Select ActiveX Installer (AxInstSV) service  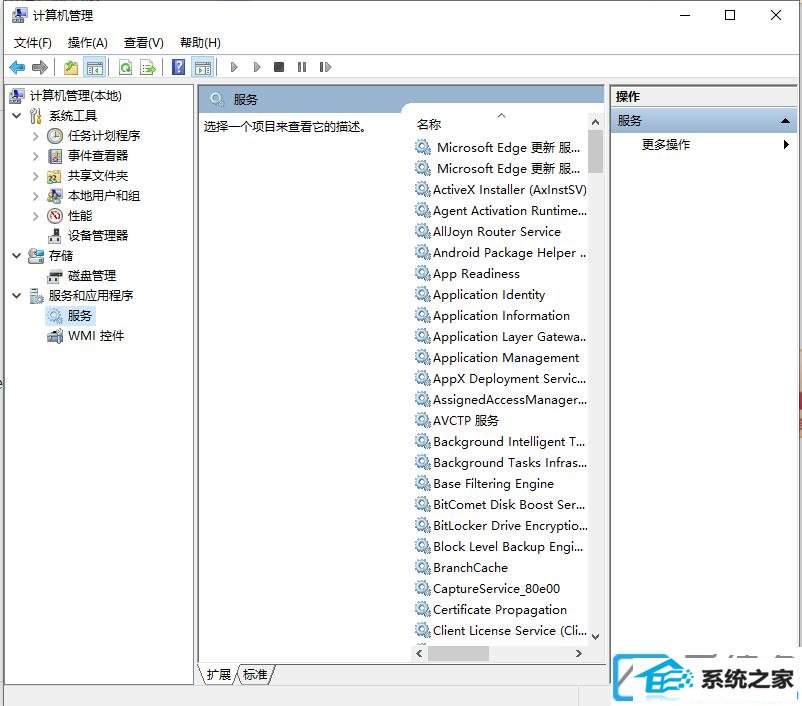509,190
